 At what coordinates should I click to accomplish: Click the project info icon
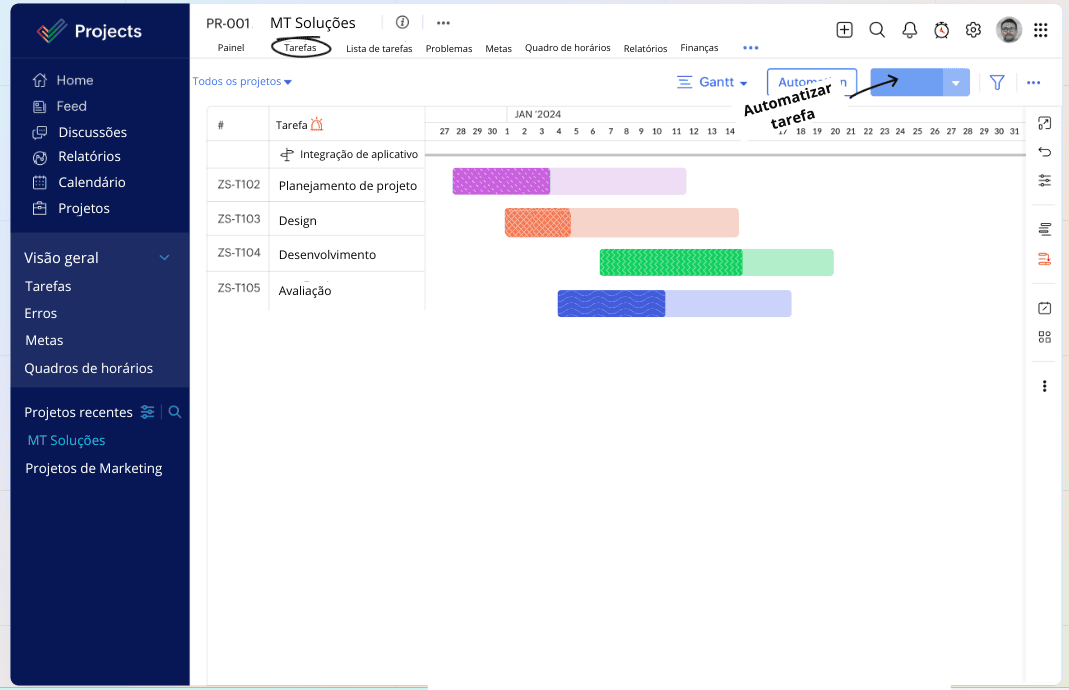click(x=402, y=22)
